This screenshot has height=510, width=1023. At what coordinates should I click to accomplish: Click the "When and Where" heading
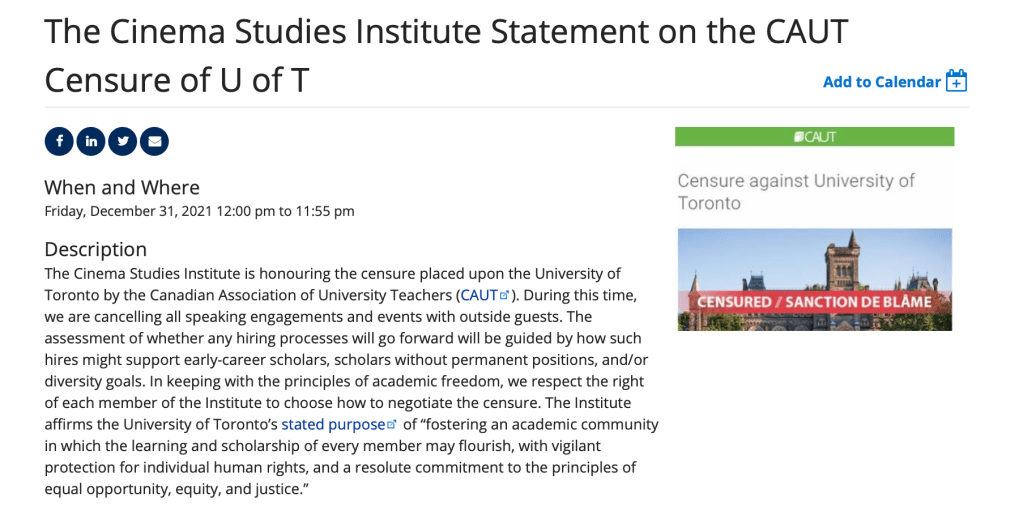click(122, 187)
